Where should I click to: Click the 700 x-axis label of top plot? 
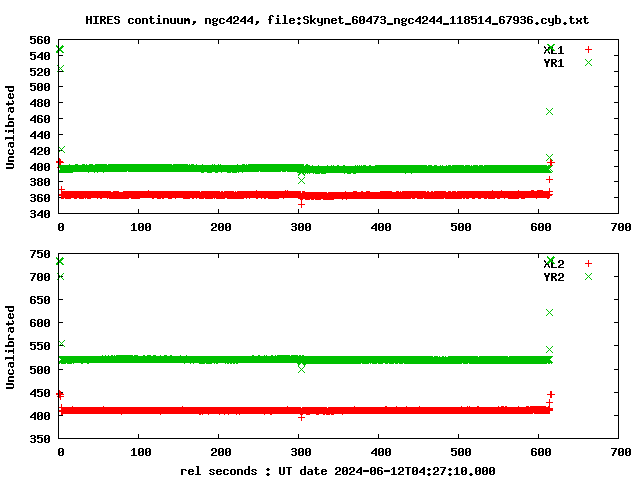coord(621,227)
